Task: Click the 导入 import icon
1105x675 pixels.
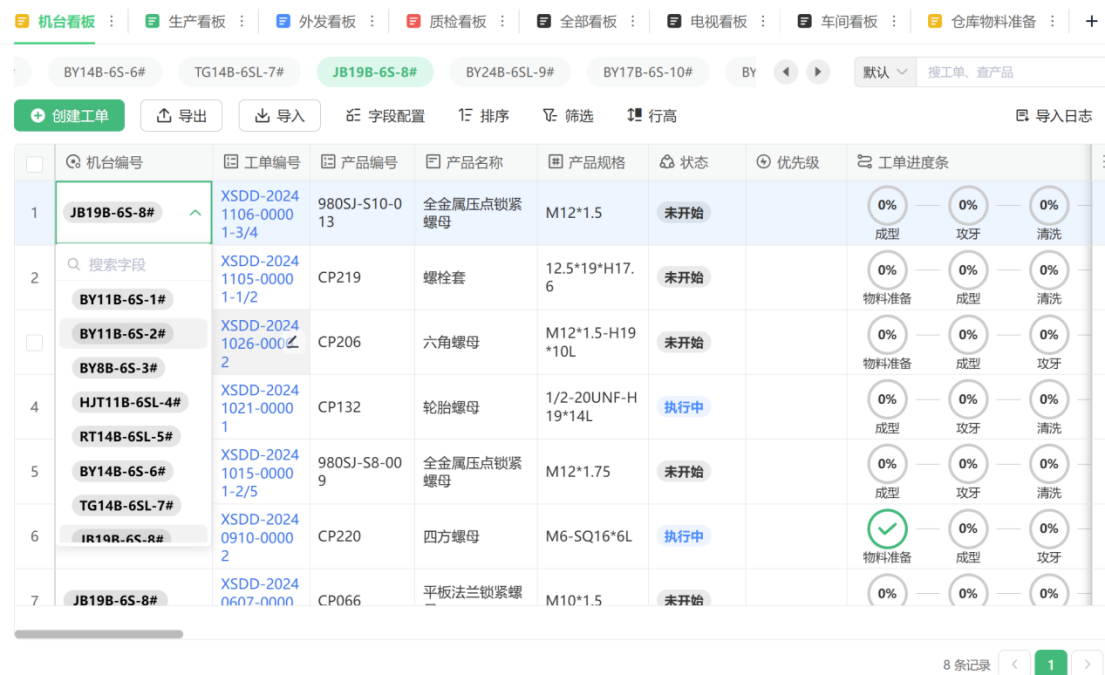Action: pos(279,115)
